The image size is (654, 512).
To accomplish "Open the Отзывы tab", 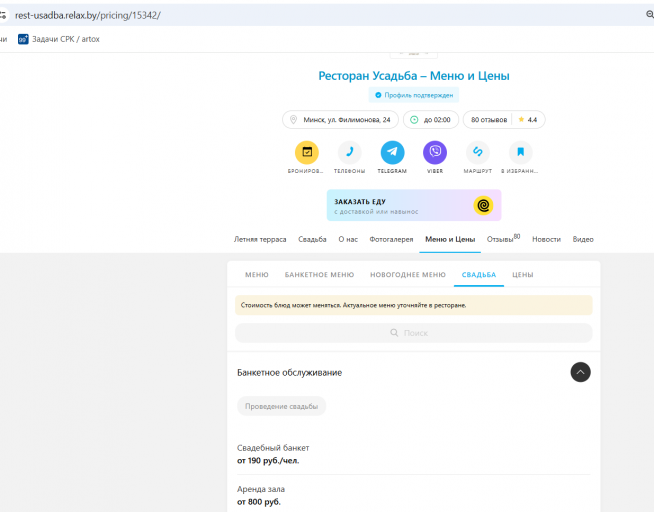I will coord(503,239).
